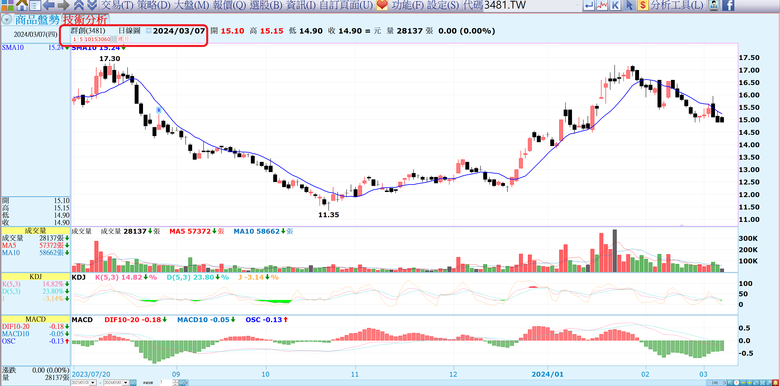
Task: Click the SMA10 indicator label in left panel
Action: [x=12, y=48]
